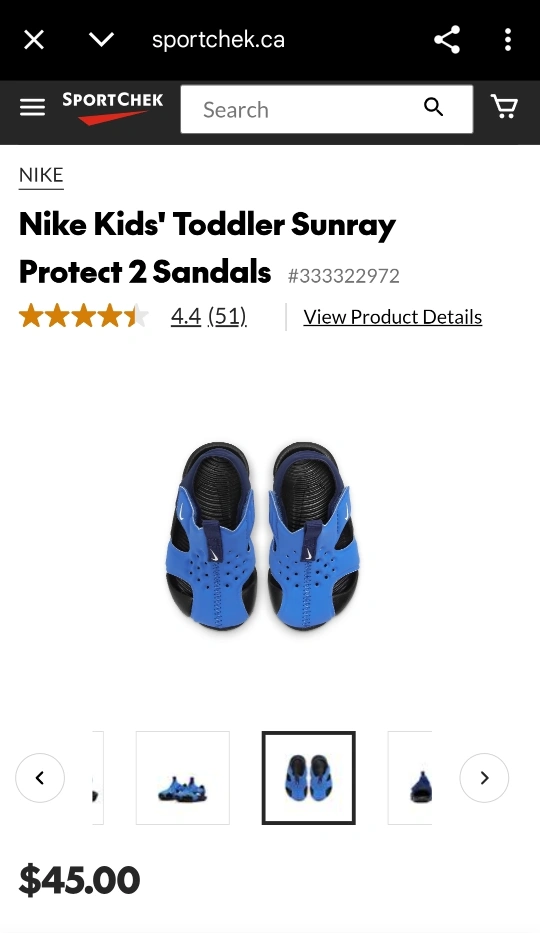This screenshot has height=933, width=540.
Task: Open the (51) reviews link
Action: pyautogui.click(x=227, y=317)
